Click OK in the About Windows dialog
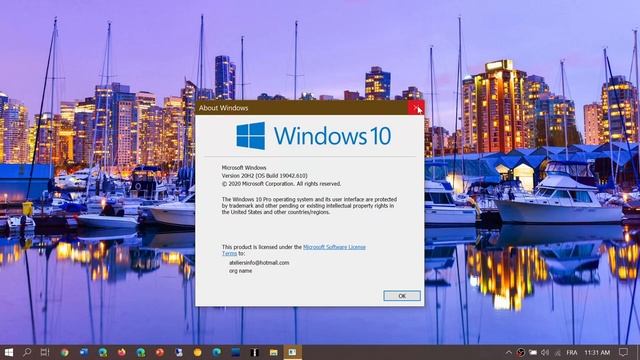This screenshot has width=640, height=360. point(402,296)
